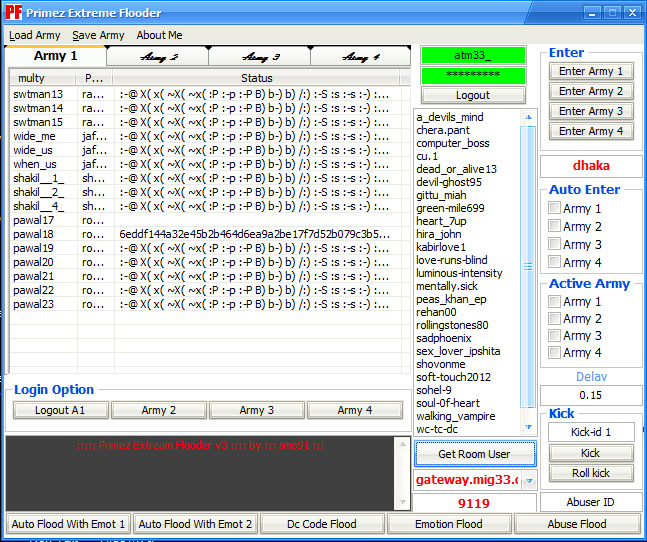Click Login Option Army 3 button
647x542 pixels.
(x=257, y=410)
